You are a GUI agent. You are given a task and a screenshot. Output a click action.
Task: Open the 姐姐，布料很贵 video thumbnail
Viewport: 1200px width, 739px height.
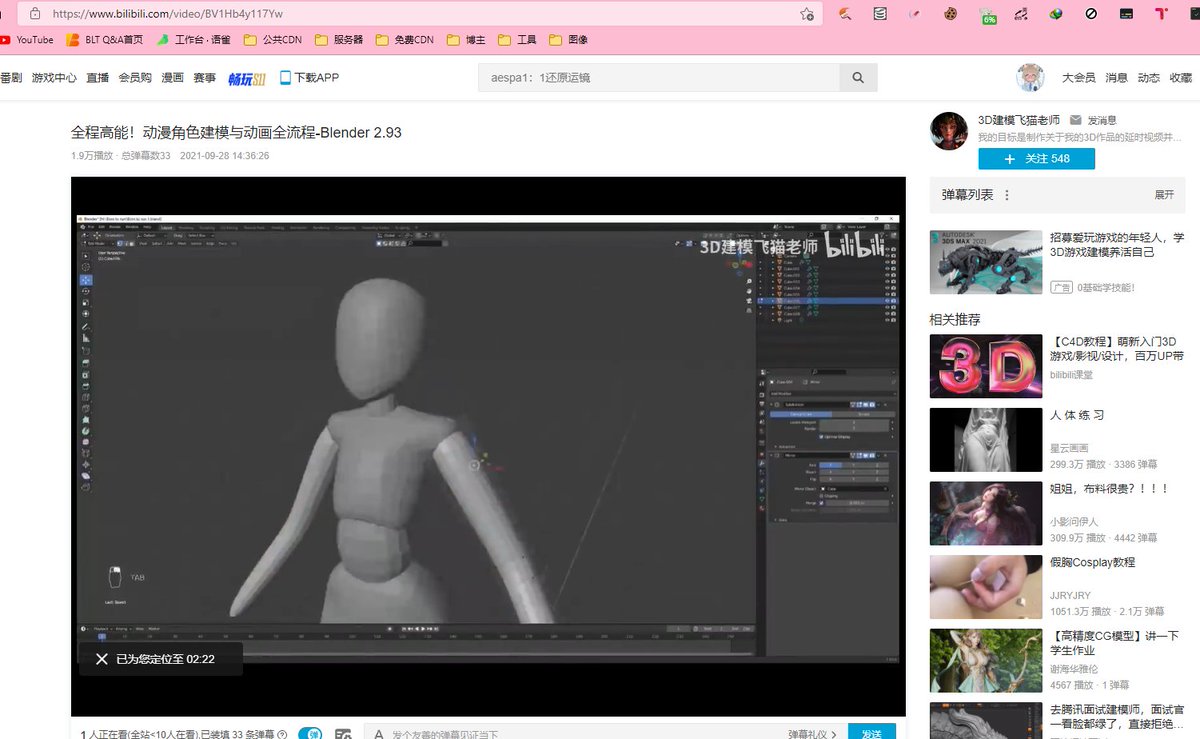tap(986, 513)
